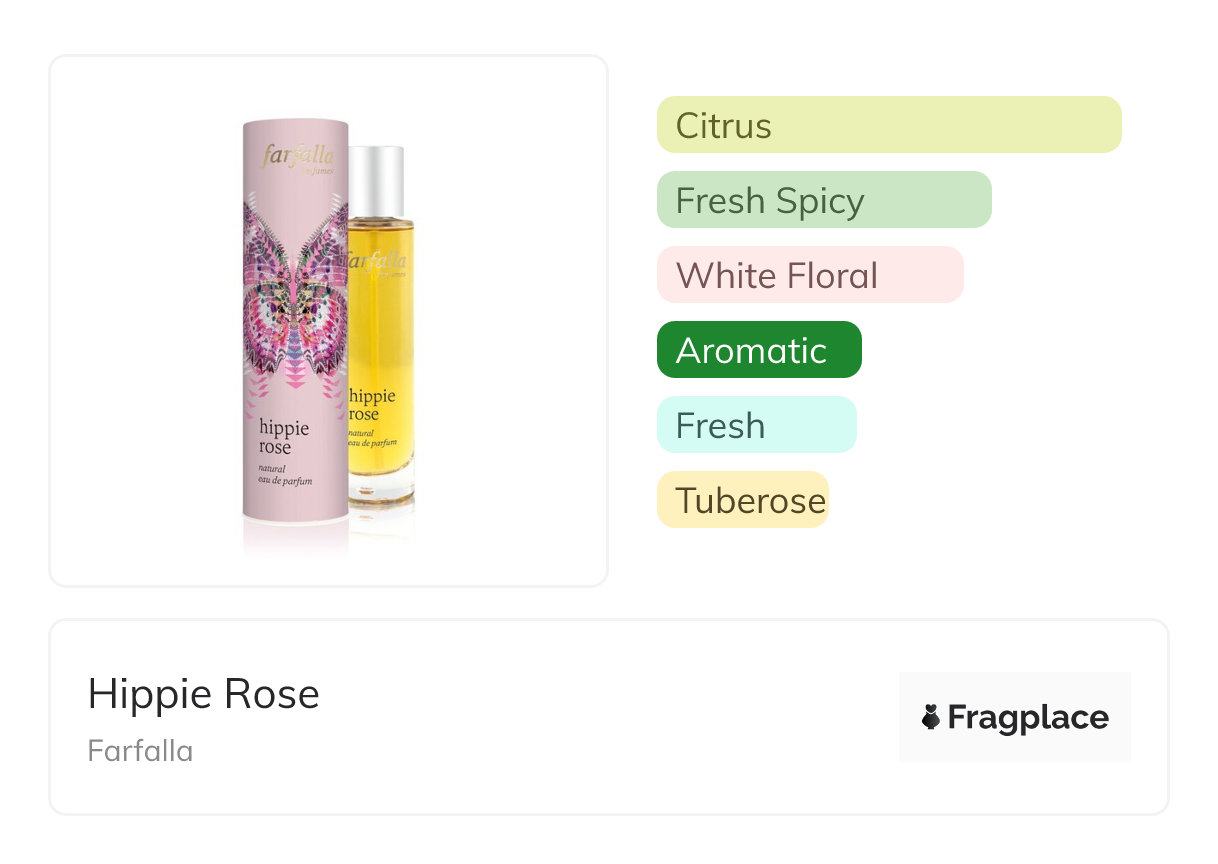1218x864 pixels.
Task: Click the 'natural eau de parfum' text on the box
Action: point(285,474)
